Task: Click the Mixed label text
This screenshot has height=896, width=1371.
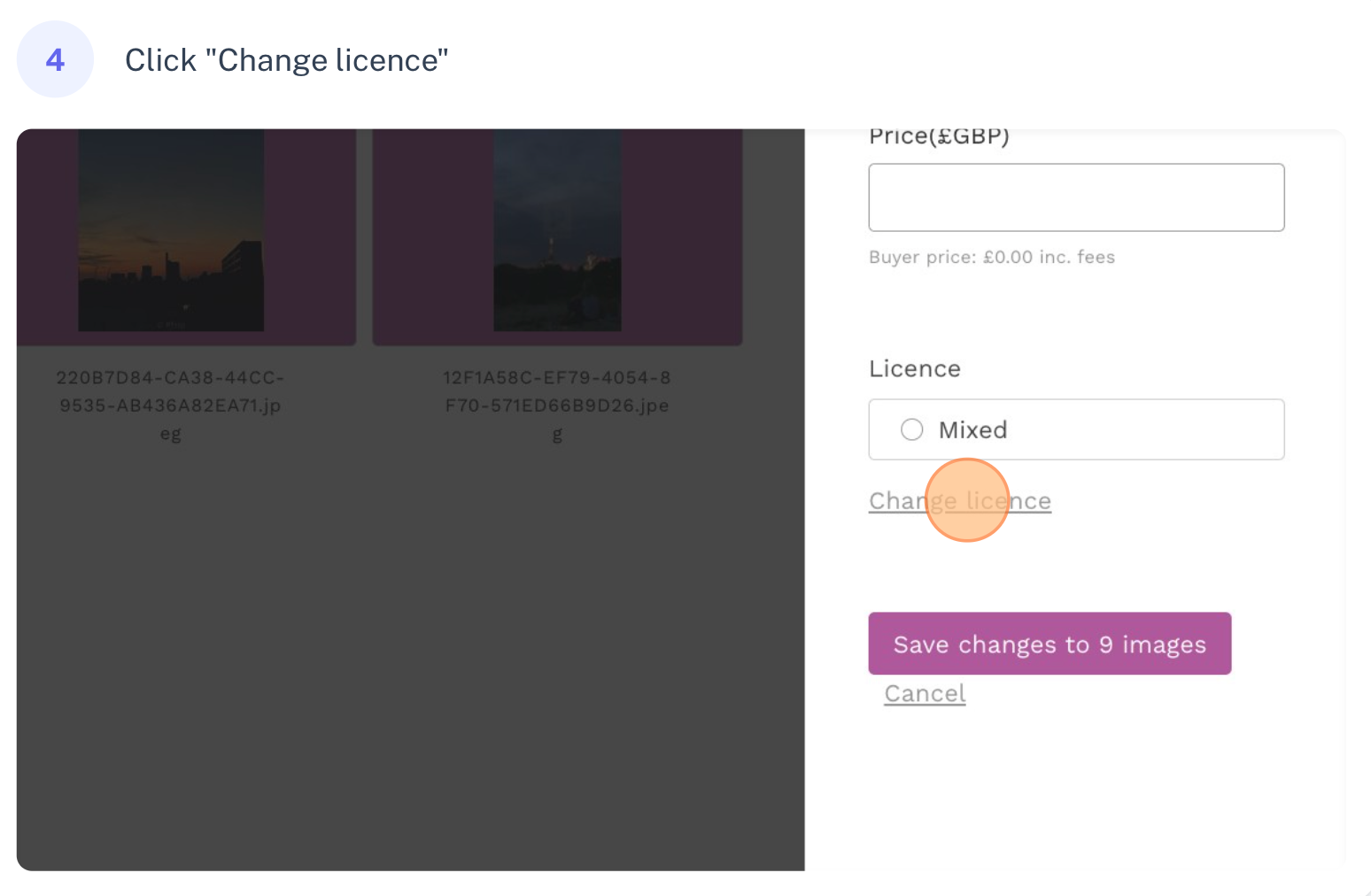Action: (972, 430)
